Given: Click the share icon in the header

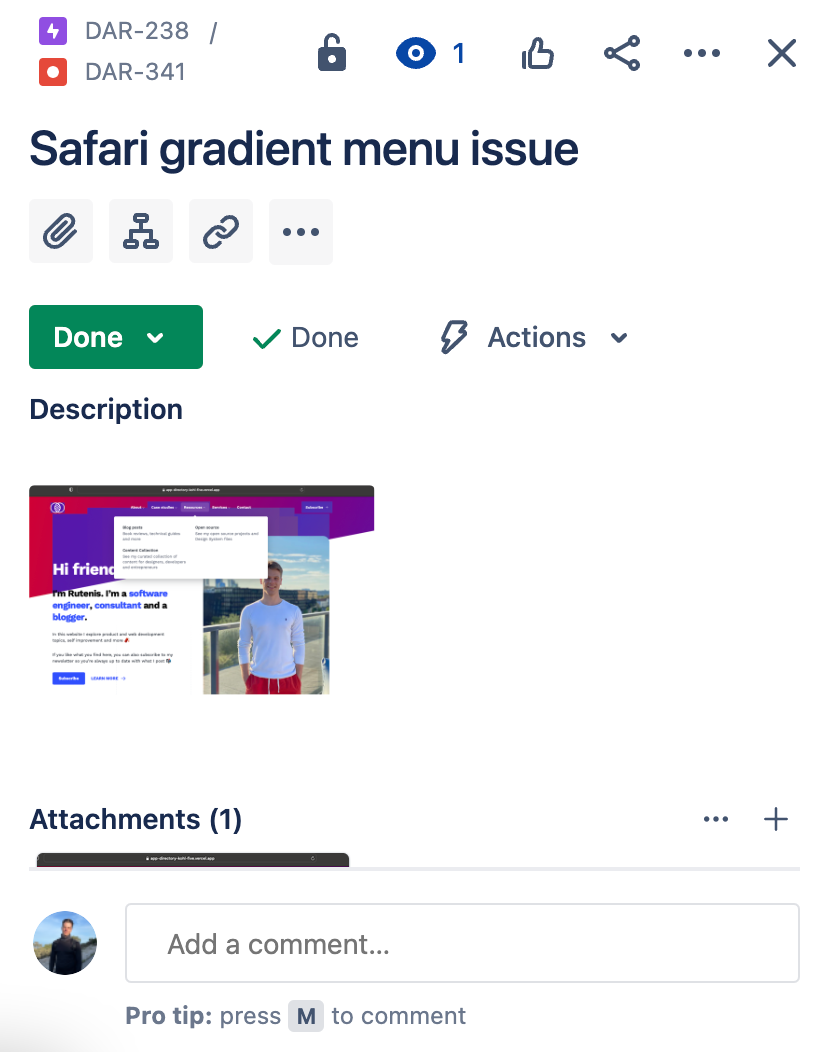Looking at the screenshot, I should pyautogui.click(x=622, y=53).
